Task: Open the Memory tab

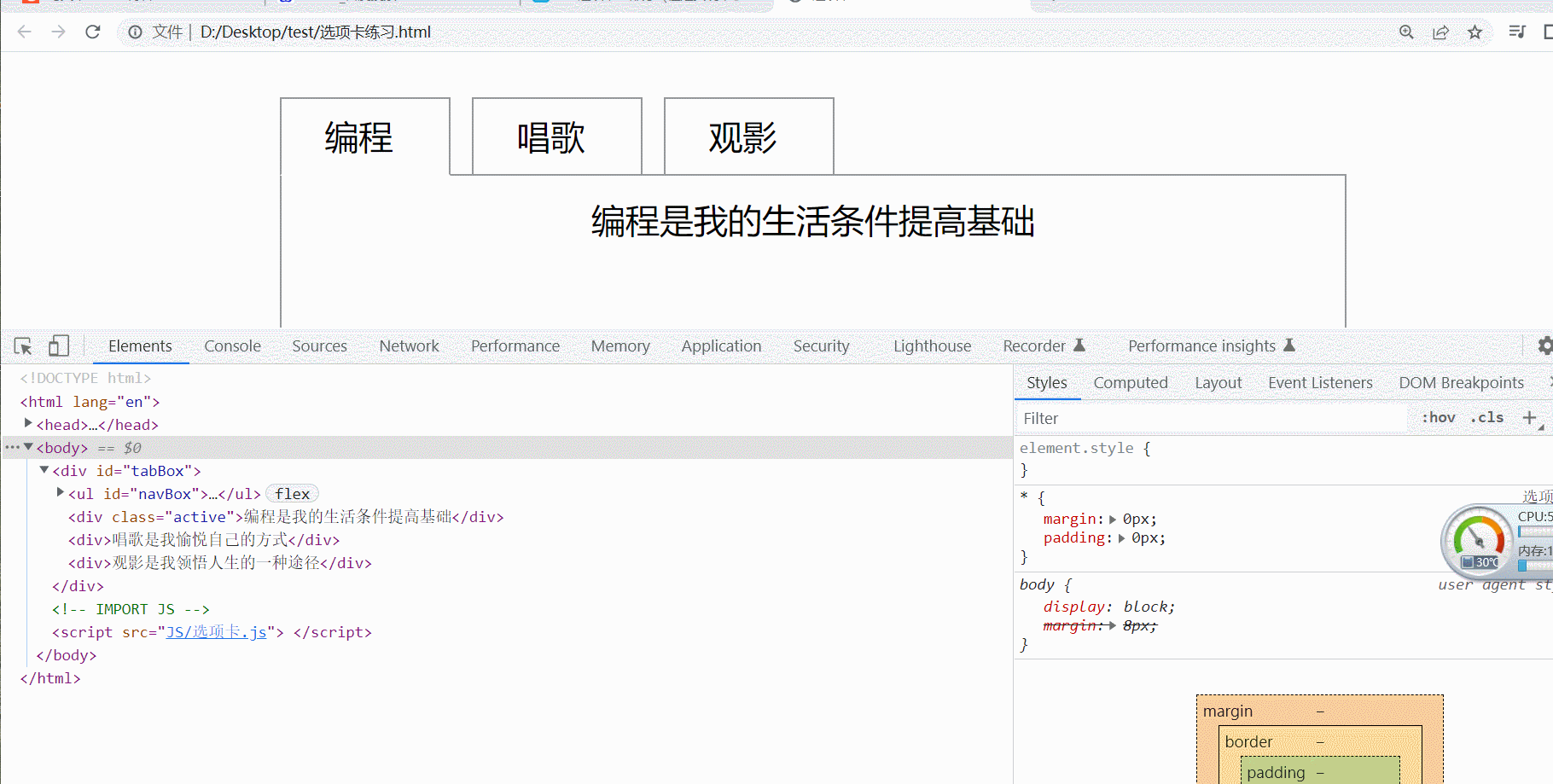Action: point(620,346)
